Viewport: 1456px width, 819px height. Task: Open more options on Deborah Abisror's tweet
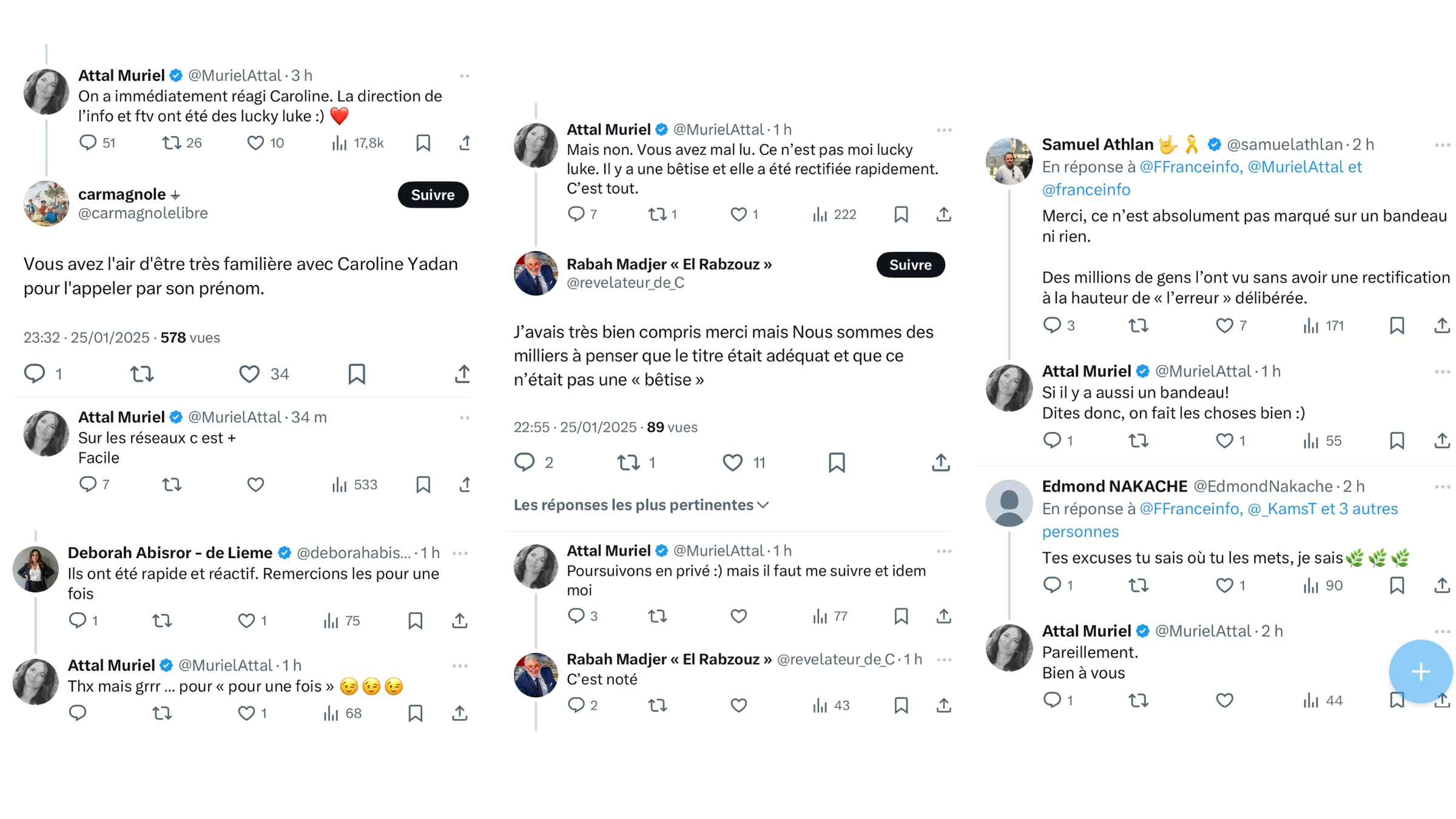pyautogui.click(x=460, y=553)
